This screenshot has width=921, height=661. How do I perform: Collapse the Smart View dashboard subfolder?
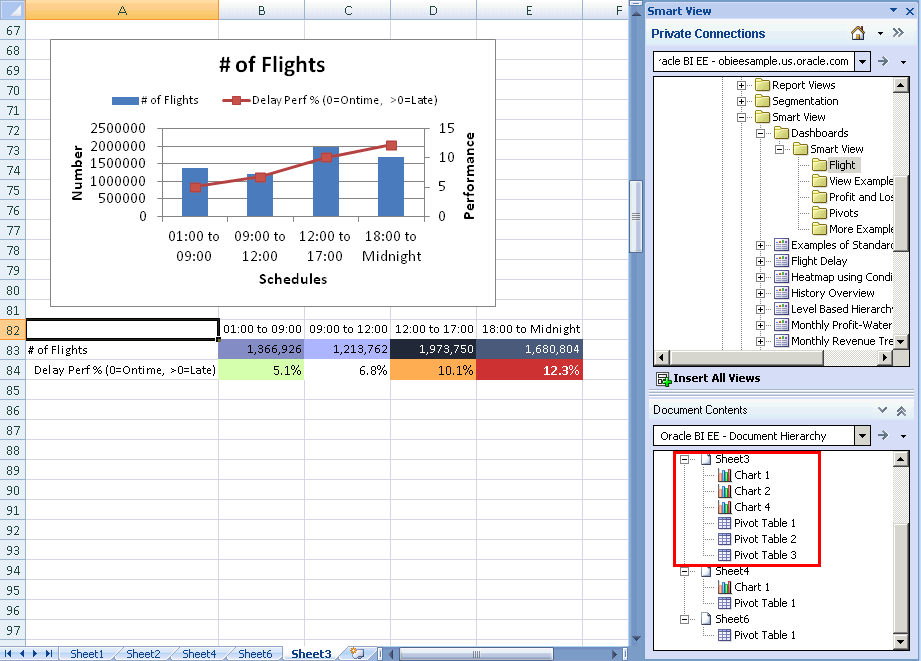pos(779,149)
